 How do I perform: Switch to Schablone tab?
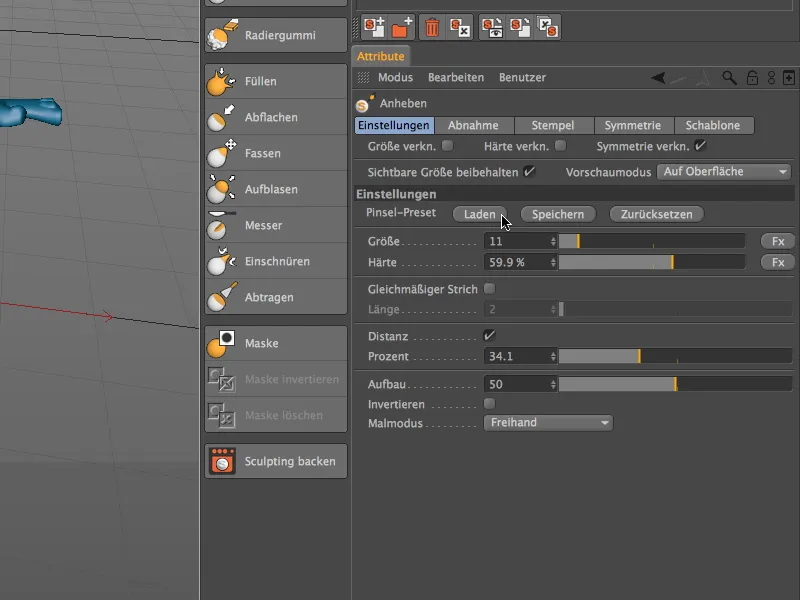(x=713, y=126)
